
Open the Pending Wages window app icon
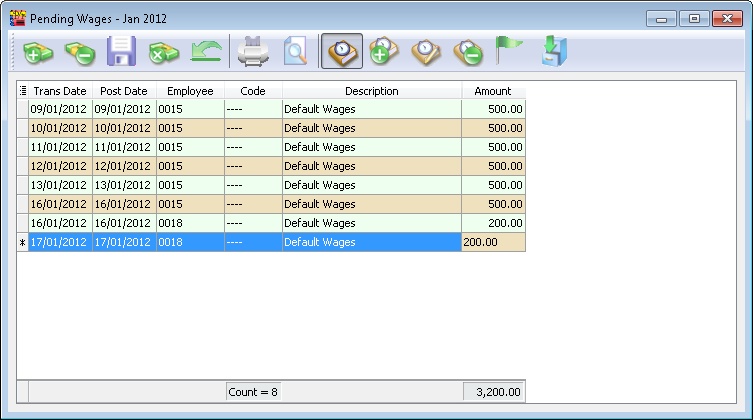click(17, 19)
